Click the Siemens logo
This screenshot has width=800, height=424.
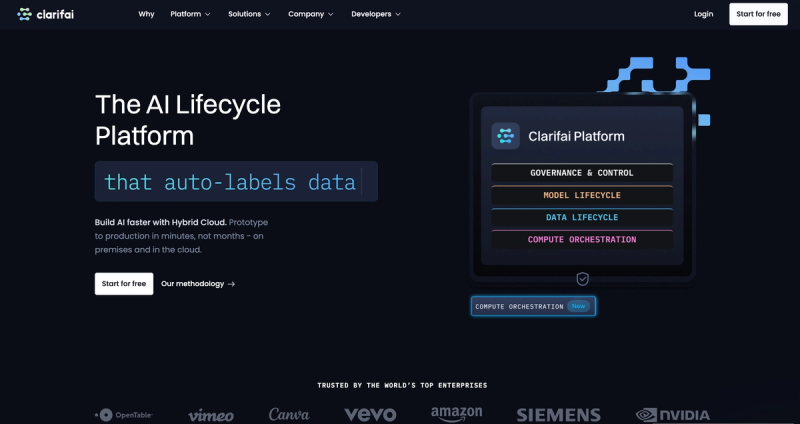click(x=558, y=415)
